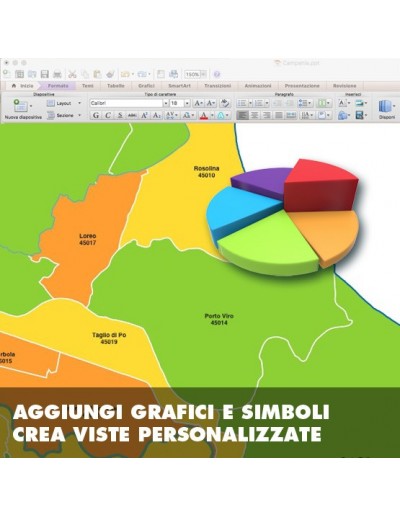Open the font size dropdown arrow
Screen dimensions: 400x517
pyautogui.click(x=187, y=103)
